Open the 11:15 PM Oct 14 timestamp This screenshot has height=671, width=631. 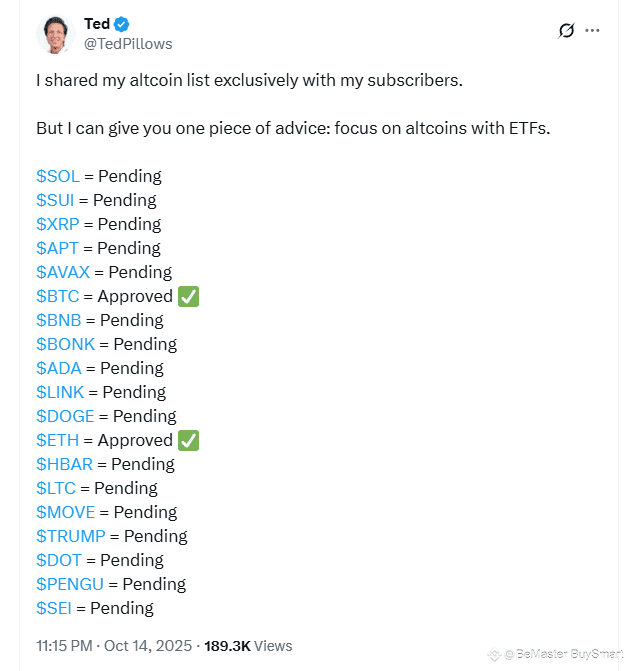[x=112, y=646]
